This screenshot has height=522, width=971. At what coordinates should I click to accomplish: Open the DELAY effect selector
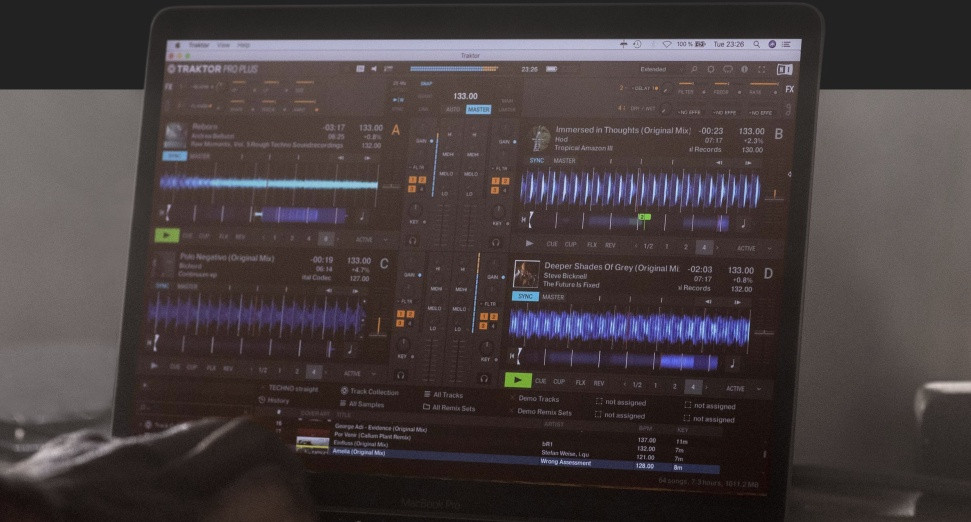pos(643,89)
